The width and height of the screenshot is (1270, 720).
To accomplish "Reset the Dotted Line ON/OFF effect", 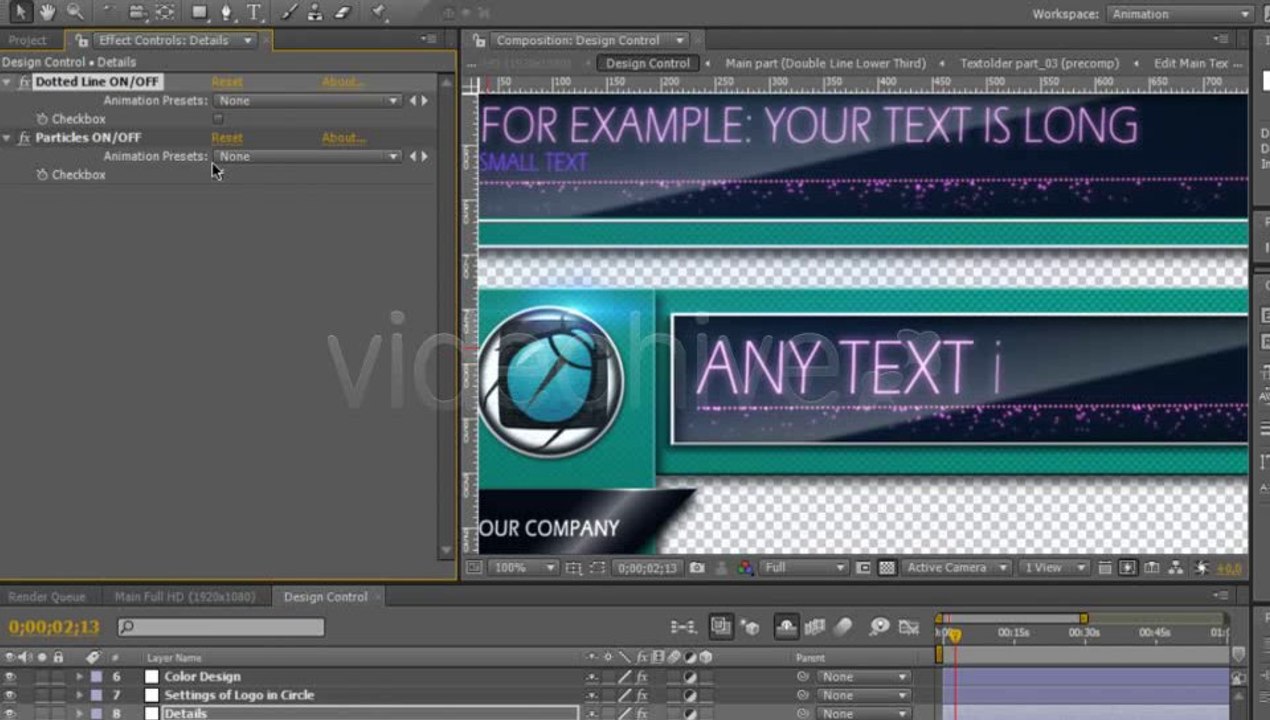I will [227, 82].
